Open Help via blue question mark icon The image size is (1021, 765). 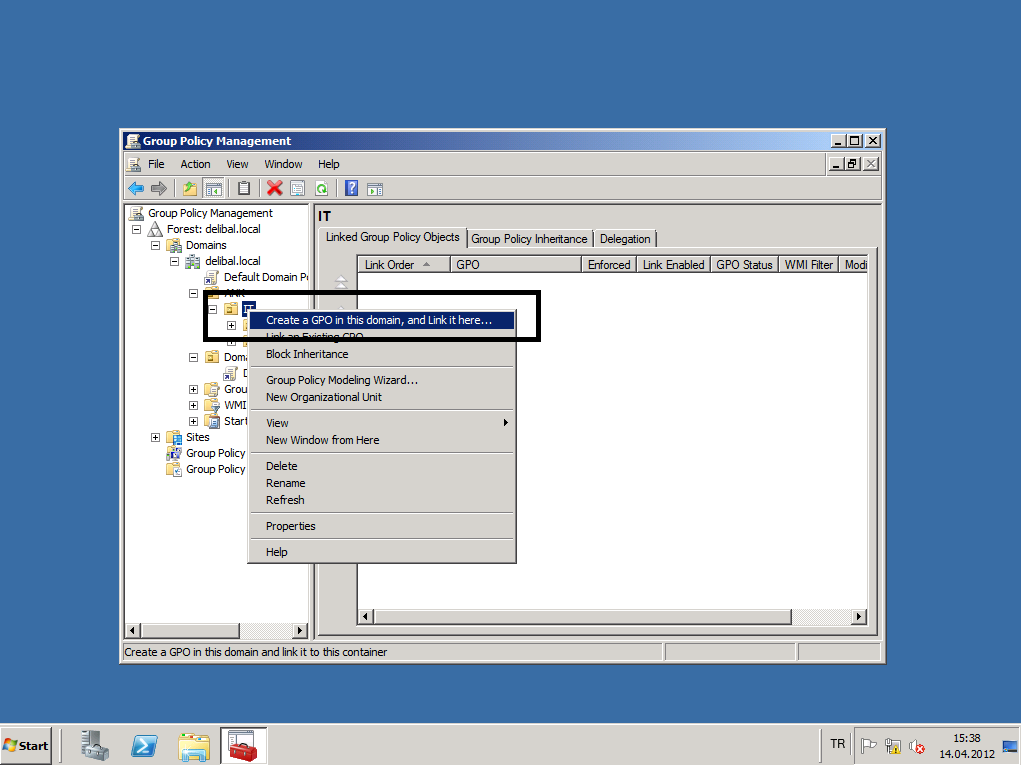click(x=352, y=188)
